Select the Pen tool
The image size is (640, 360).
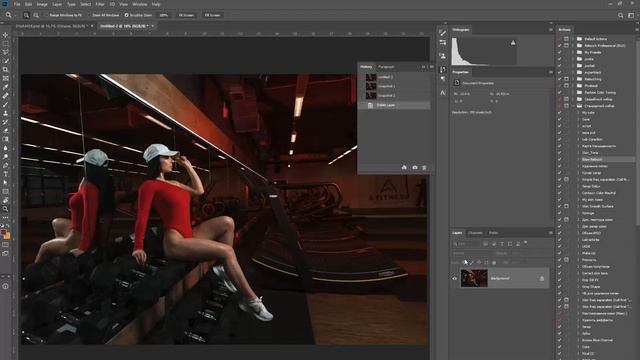(x=5, y=165)
